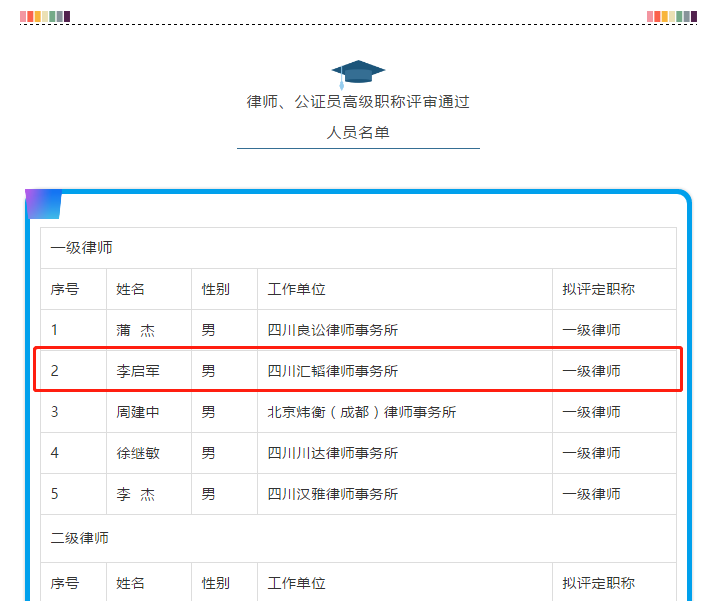Click workplace cell 四川汇韬律师事务所
The width and height of the screenshot is (712, 601).
click(405, 371)
